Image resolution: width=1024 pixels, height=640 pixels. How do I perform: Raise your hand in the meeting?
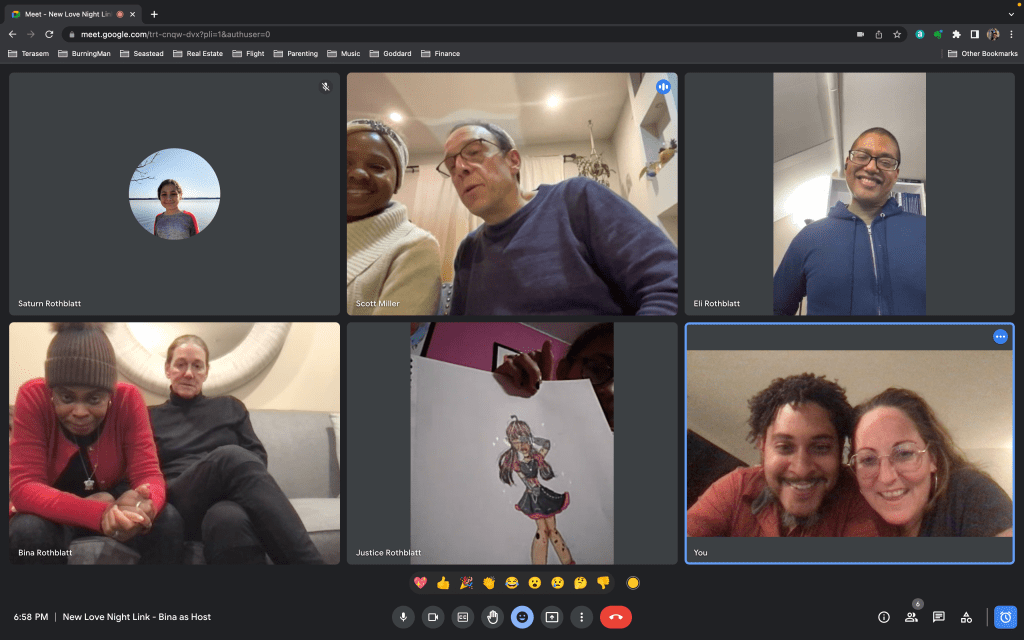pos(492,617)
